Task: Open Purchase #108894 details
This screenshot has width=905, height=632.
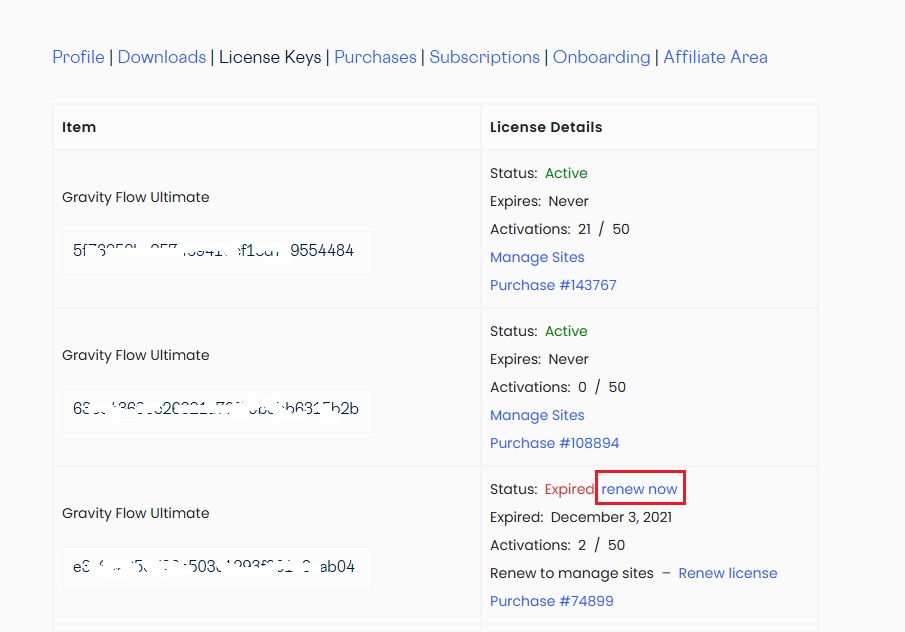Action: click(x=553, y=443)
